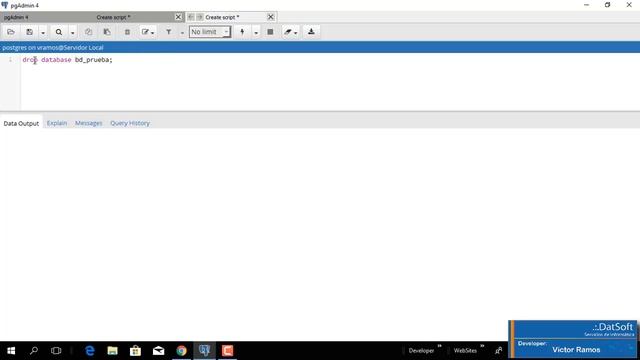Open Task View on taskbar
The height and width of the screenshot is (360, 640).
56,351
